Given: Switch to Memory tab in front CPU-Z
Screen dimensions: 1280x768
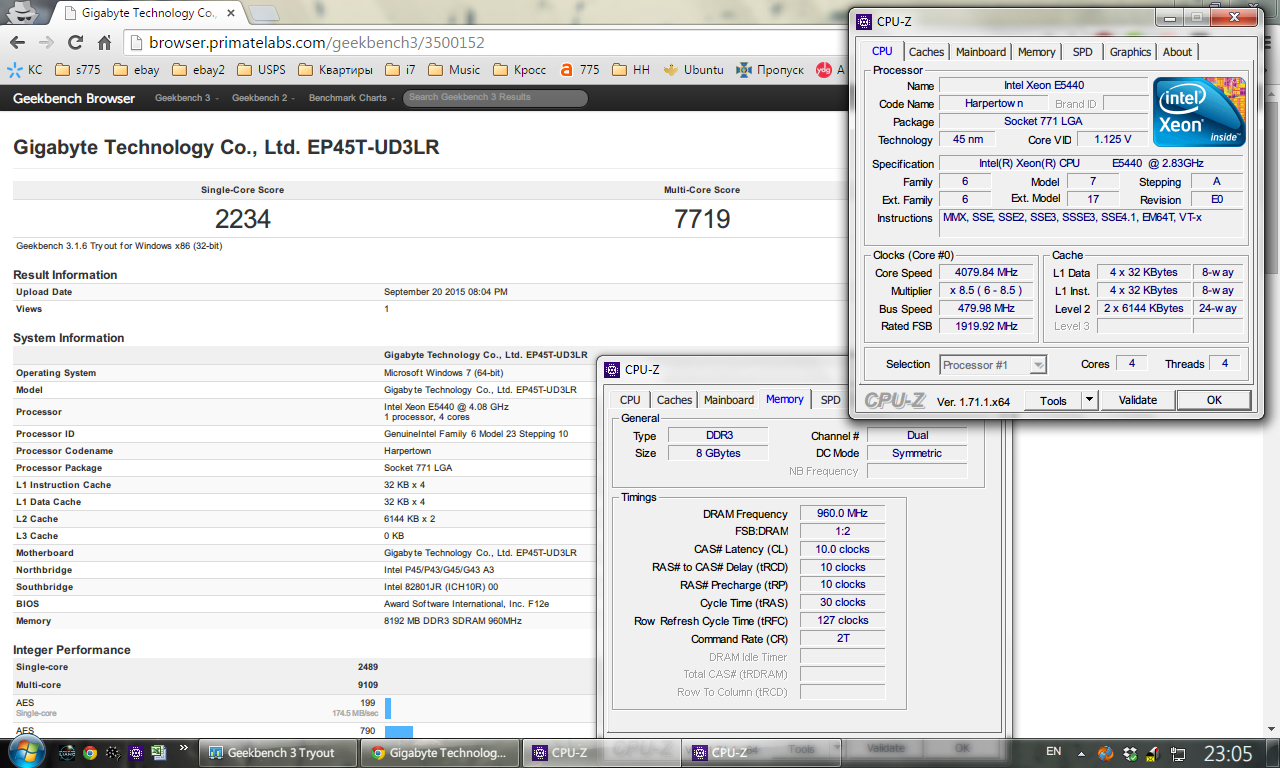Looking at the screenshot, I should click(x=1036, y=52).
